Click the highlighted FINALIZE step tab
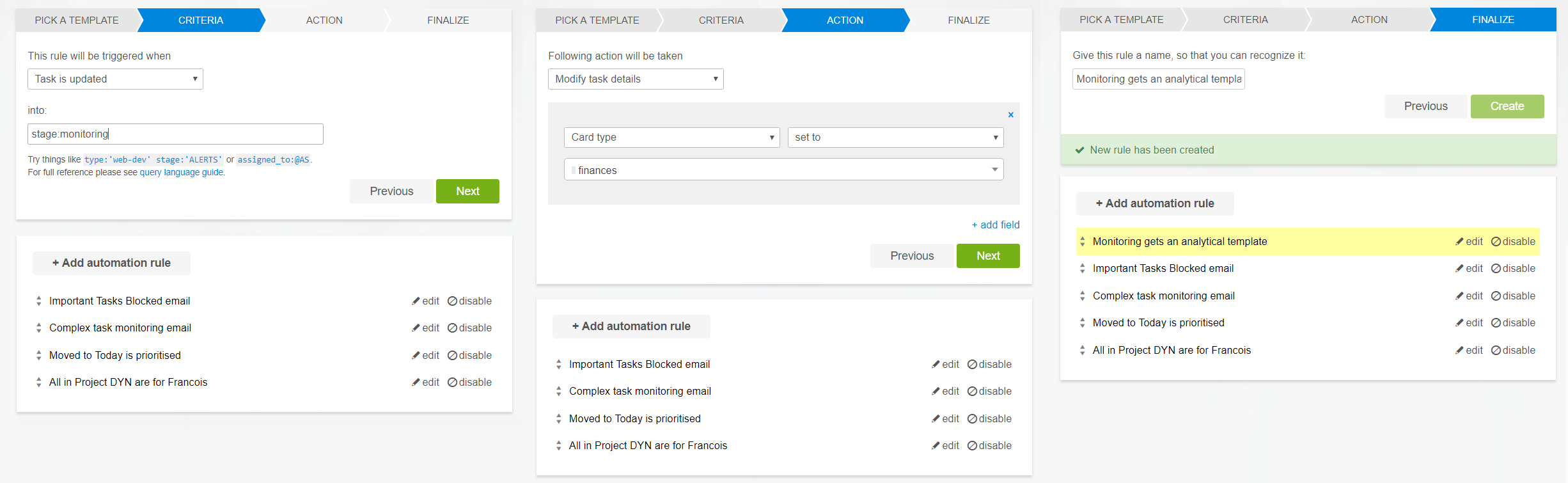This screenshot has height=483, width=1568. [x=1493, y=20]
